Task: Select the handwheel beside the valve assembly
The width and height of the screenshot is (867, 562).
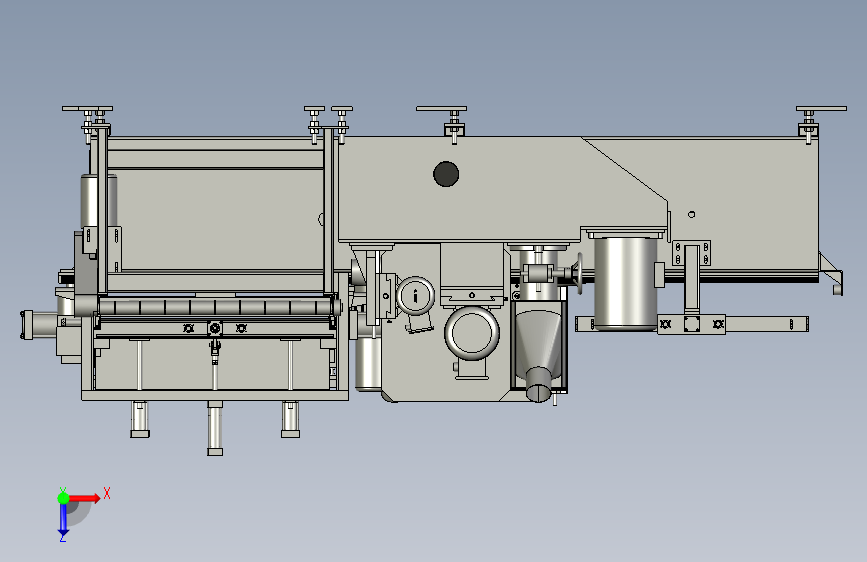Action: [579, 273]
